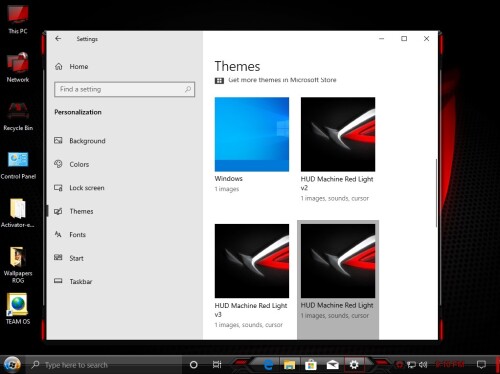Screen dimensions: 500x374
Task: Click the Find a setting search box
Action: coord(124,89)
